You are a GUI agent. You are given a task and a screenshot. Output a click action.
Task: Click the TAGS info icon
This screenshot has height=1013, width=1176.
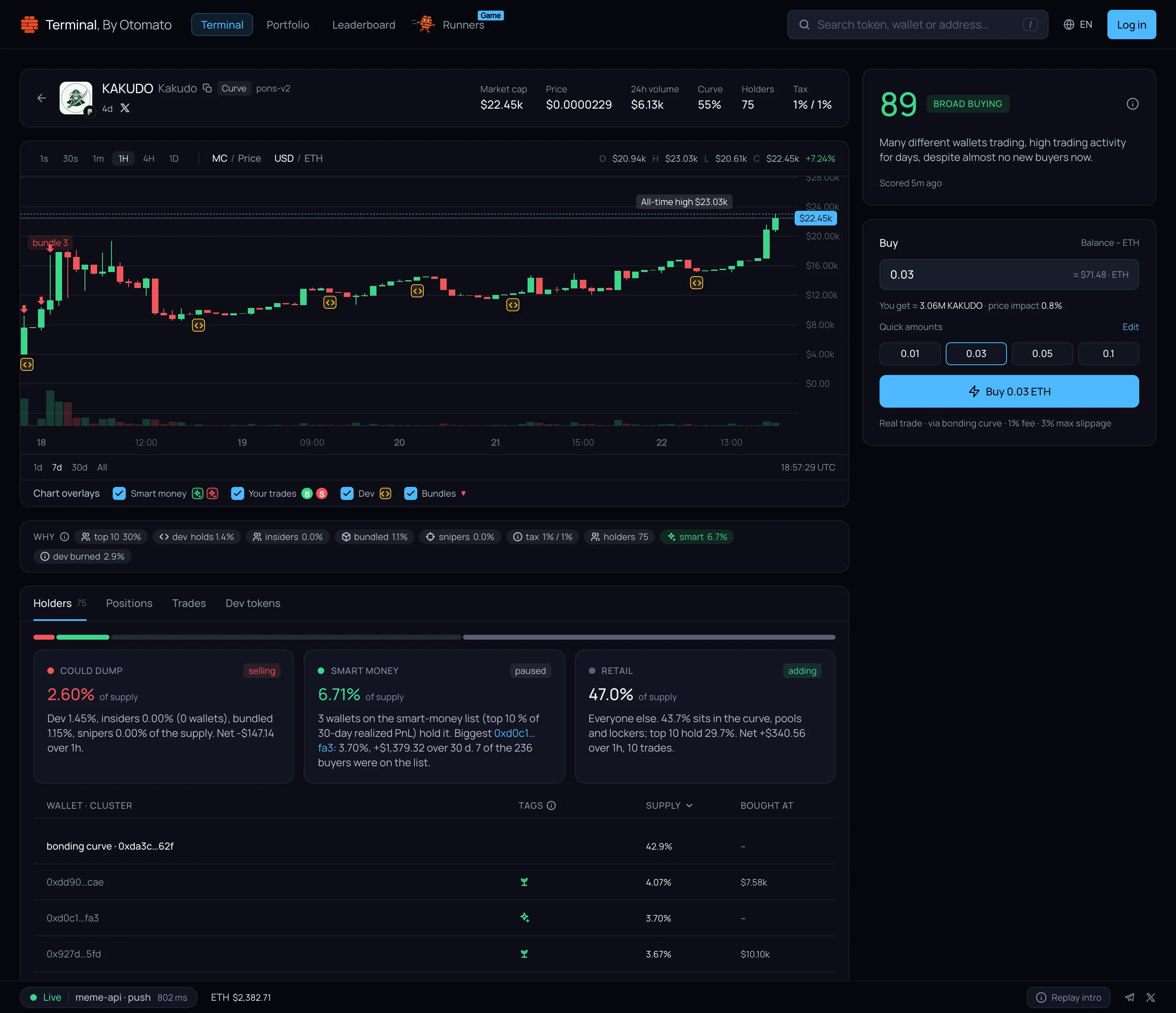pos(551,805)
